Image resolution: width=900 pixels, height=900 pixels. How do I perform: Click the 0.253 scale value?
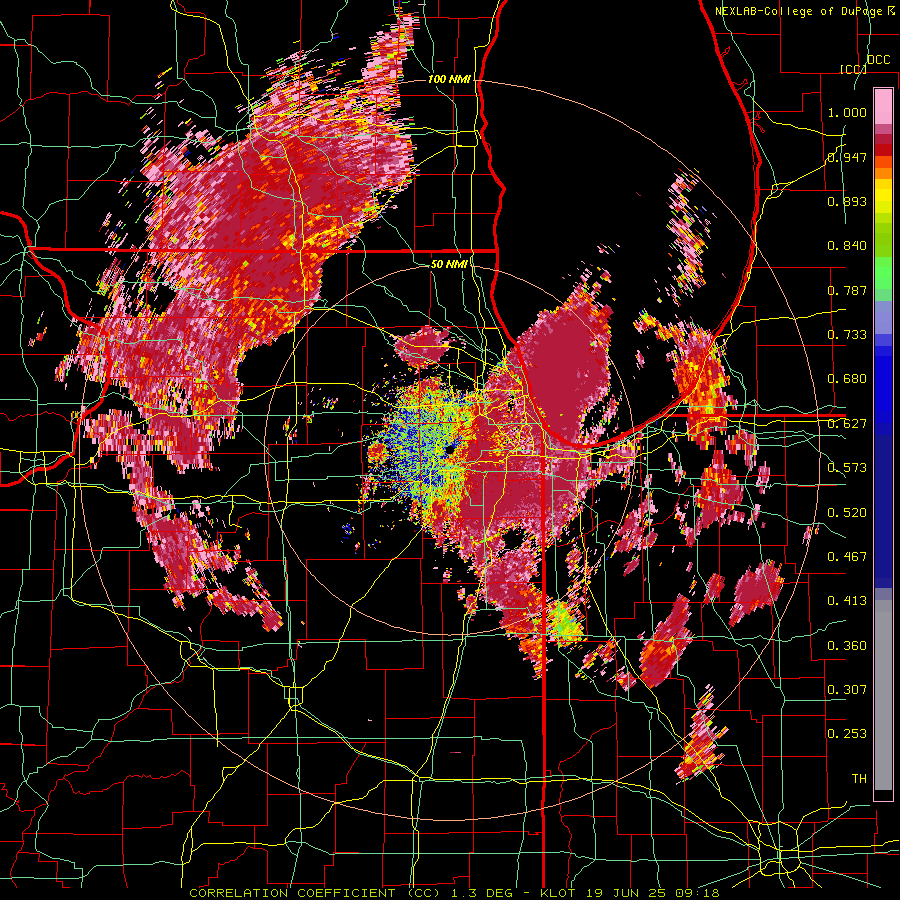click(847, 734)
